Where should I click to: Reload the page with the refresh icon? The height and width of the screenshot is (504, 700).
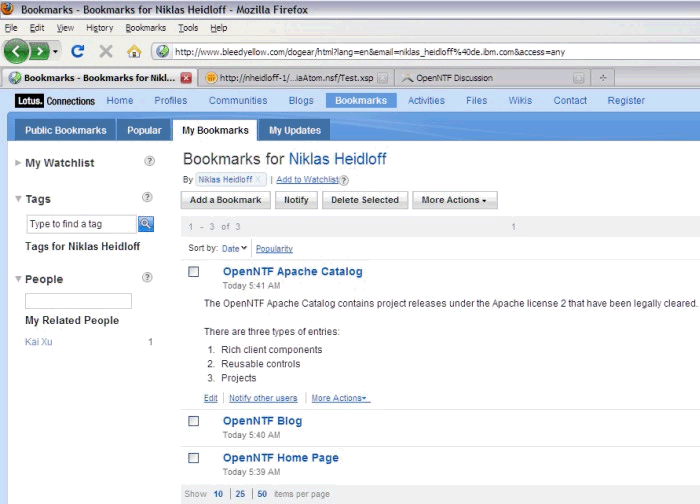tap(78, 51)
